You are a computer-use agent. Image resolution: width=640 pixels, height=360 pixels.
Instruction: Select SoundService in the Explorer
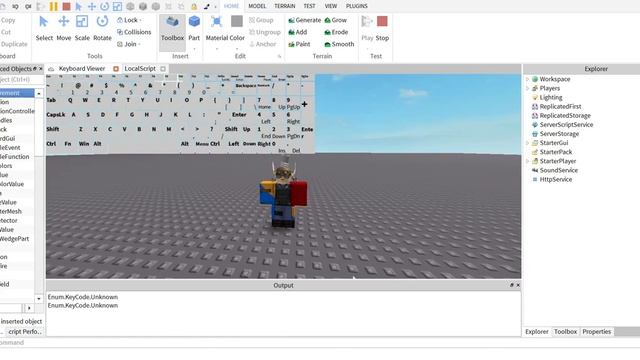point(555,170)
